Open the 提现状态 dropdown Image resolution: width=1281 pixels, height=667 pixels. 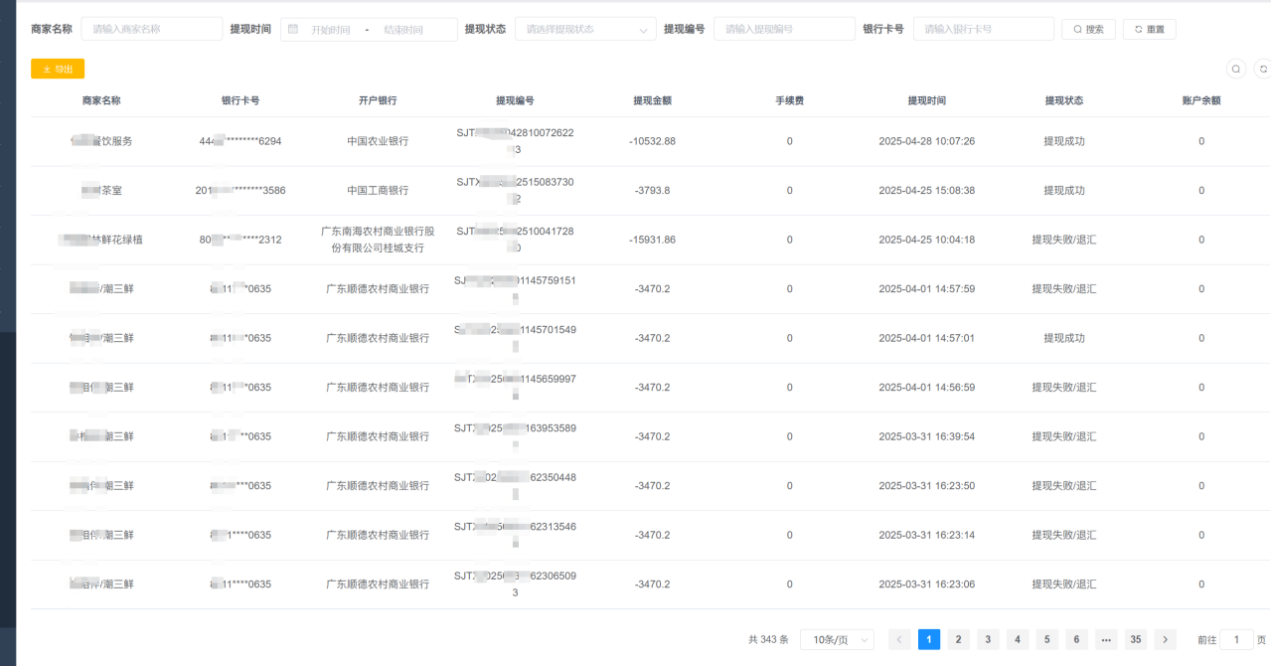(x=586, y=29)
